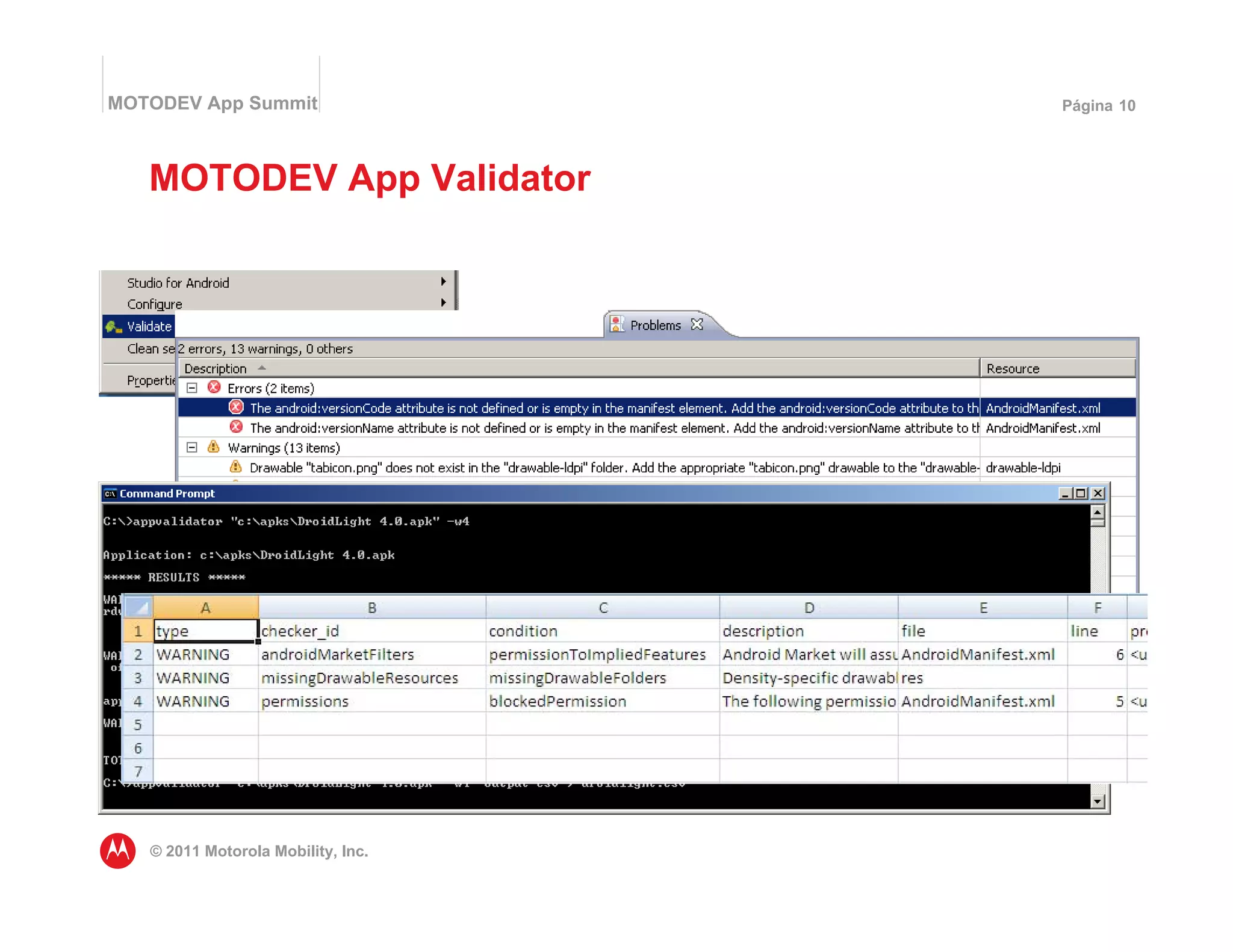1233x952 pixels.
Task: Select the Validate menu entry
Action: click(x=138, y=326)
